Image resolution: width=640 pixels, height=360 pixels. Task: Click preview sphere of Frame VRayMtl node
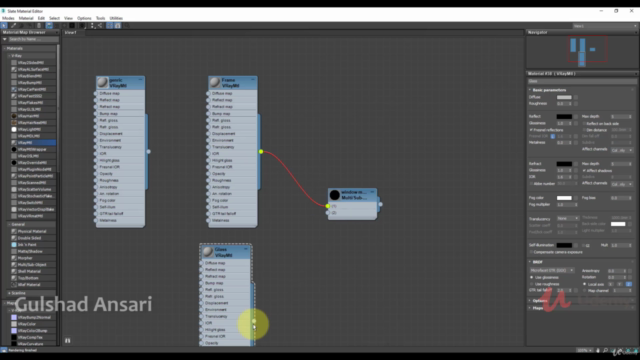tap(215, 82)
